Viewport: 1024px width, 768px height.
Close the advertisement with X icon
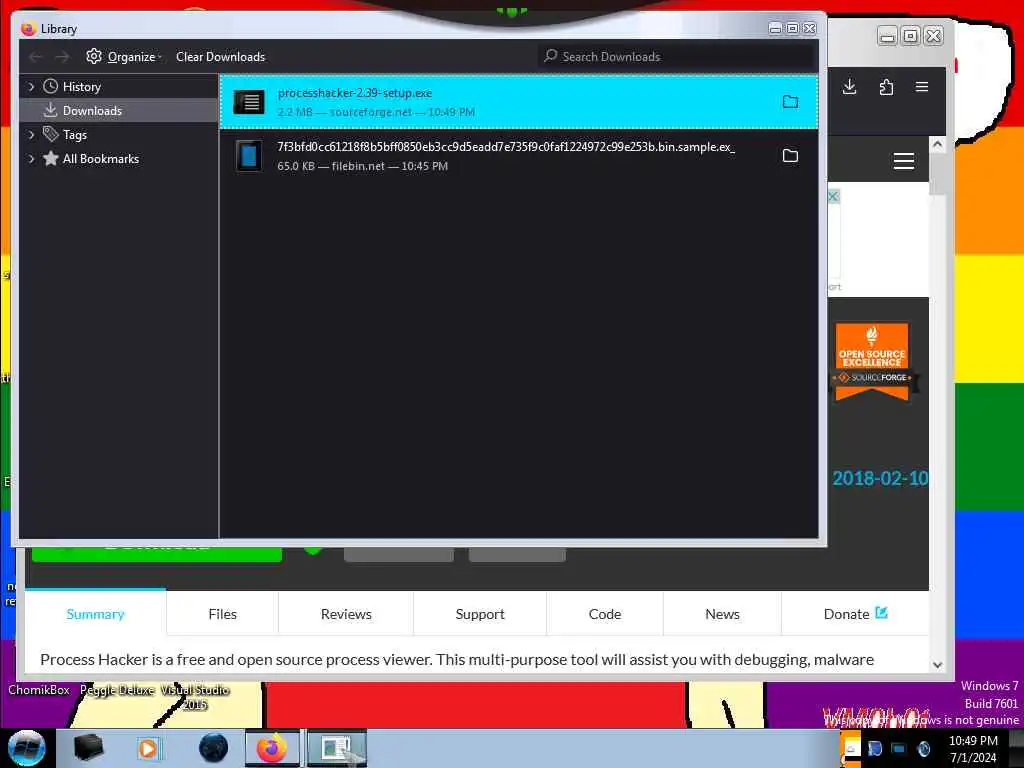click(833, 196)
